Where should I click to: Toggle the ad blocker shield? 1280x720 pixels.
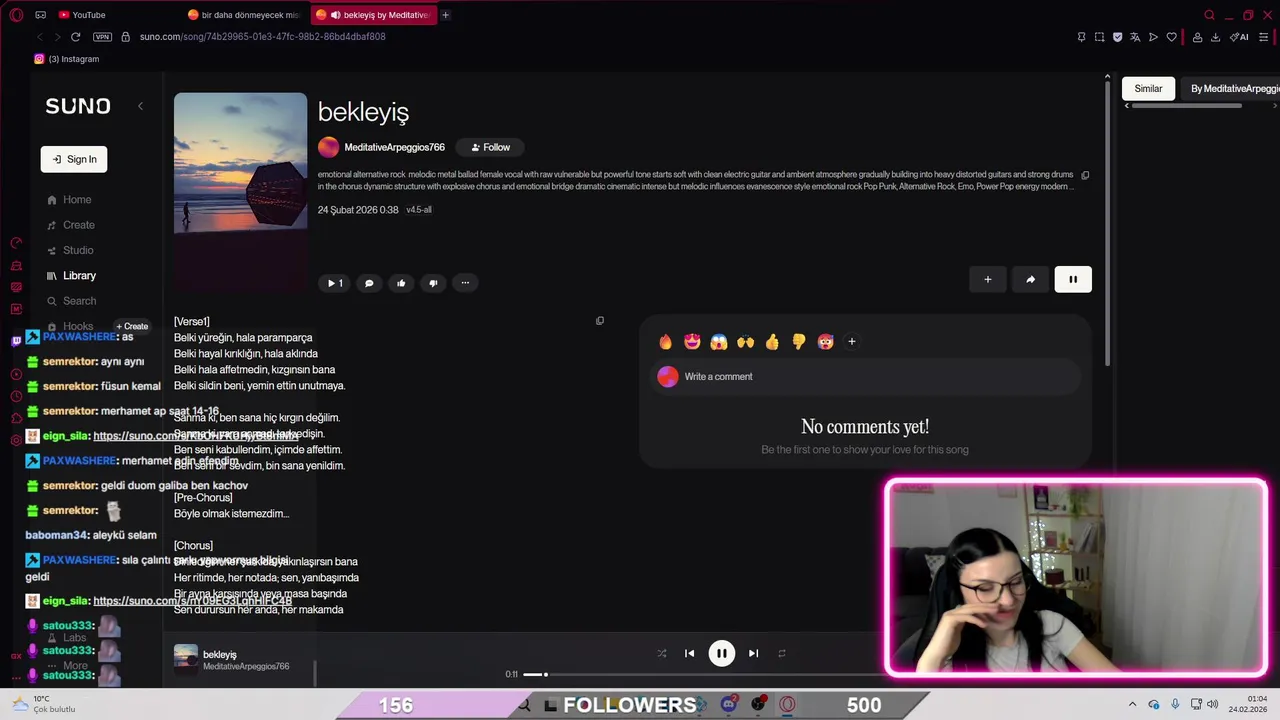tap(1117, 37)
